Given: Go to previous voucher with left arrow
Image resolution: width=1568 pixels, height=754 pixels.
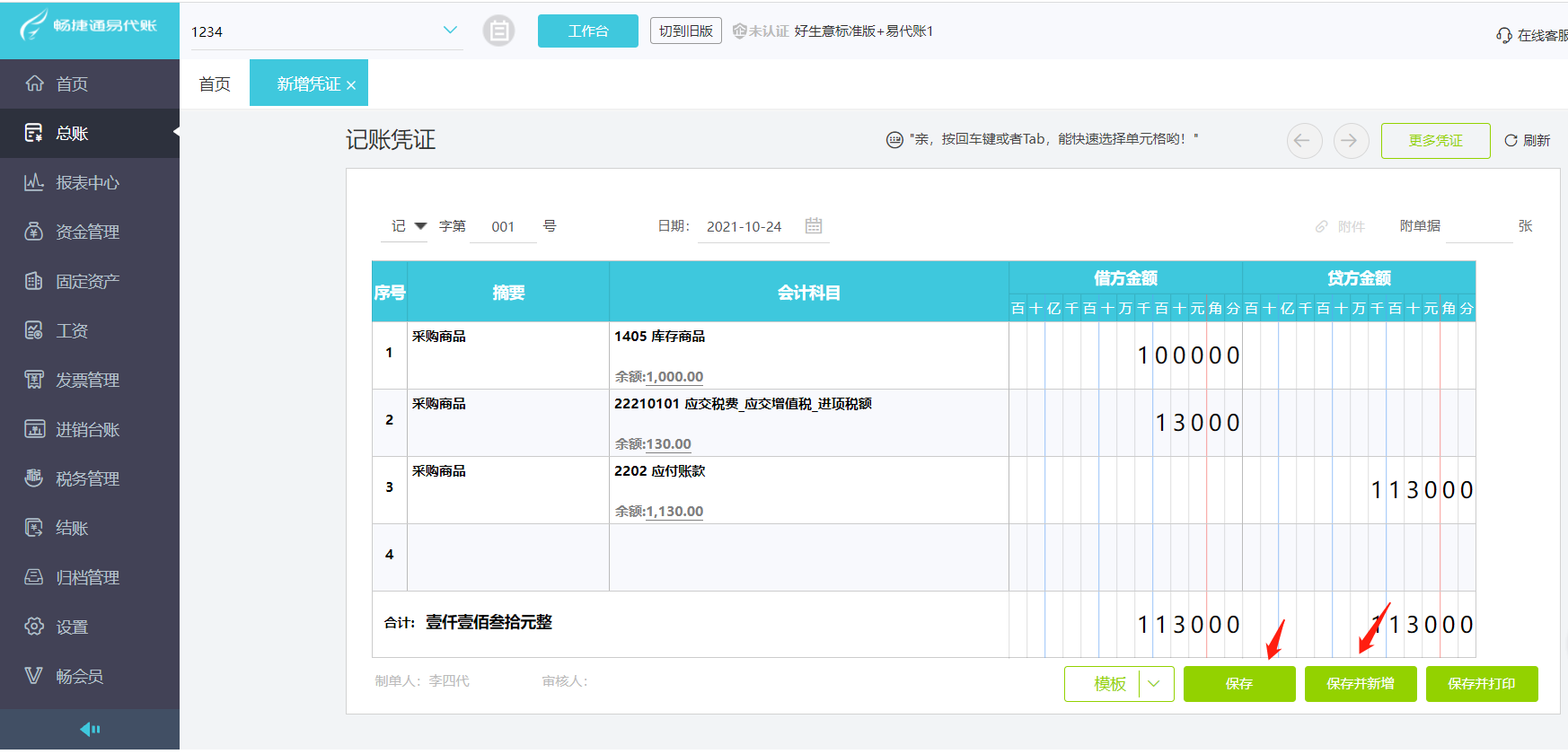Looking at the screenshot, I should (1303, 141).
